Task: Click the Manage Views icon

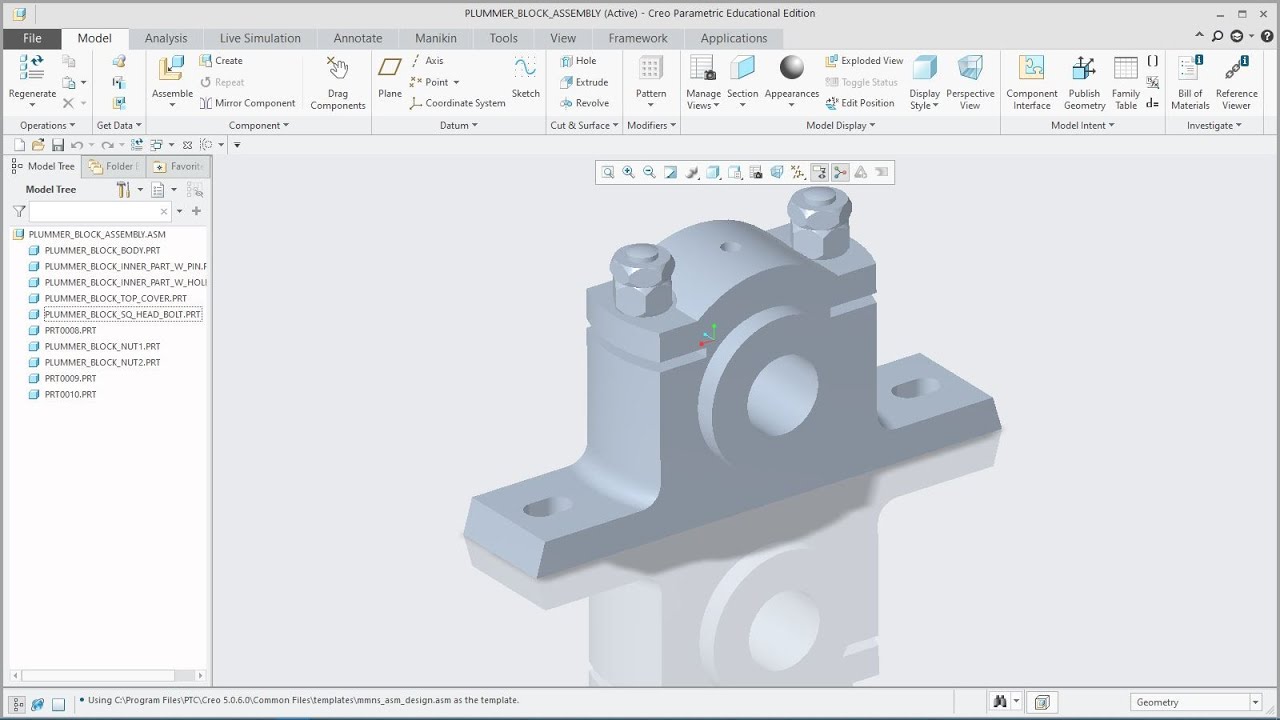Action: tap(703, 68)
